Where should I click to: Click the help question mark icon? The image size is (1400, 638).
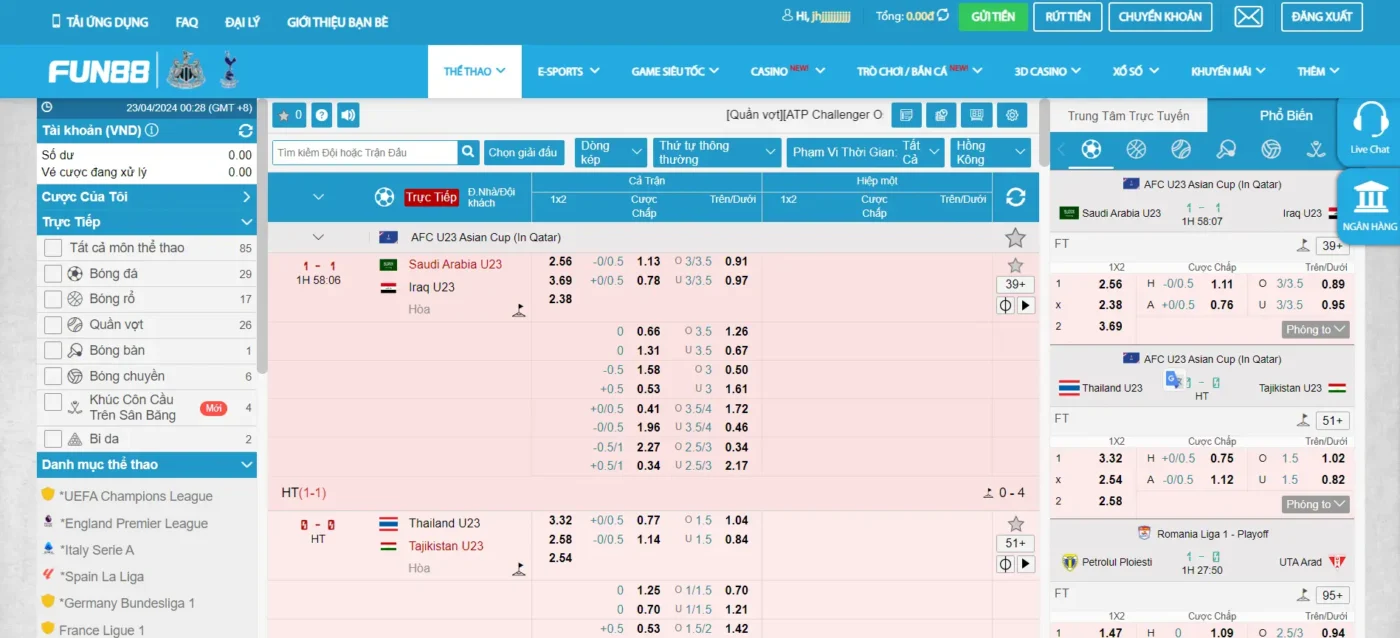pyautogui.click(x=321, y=115)
